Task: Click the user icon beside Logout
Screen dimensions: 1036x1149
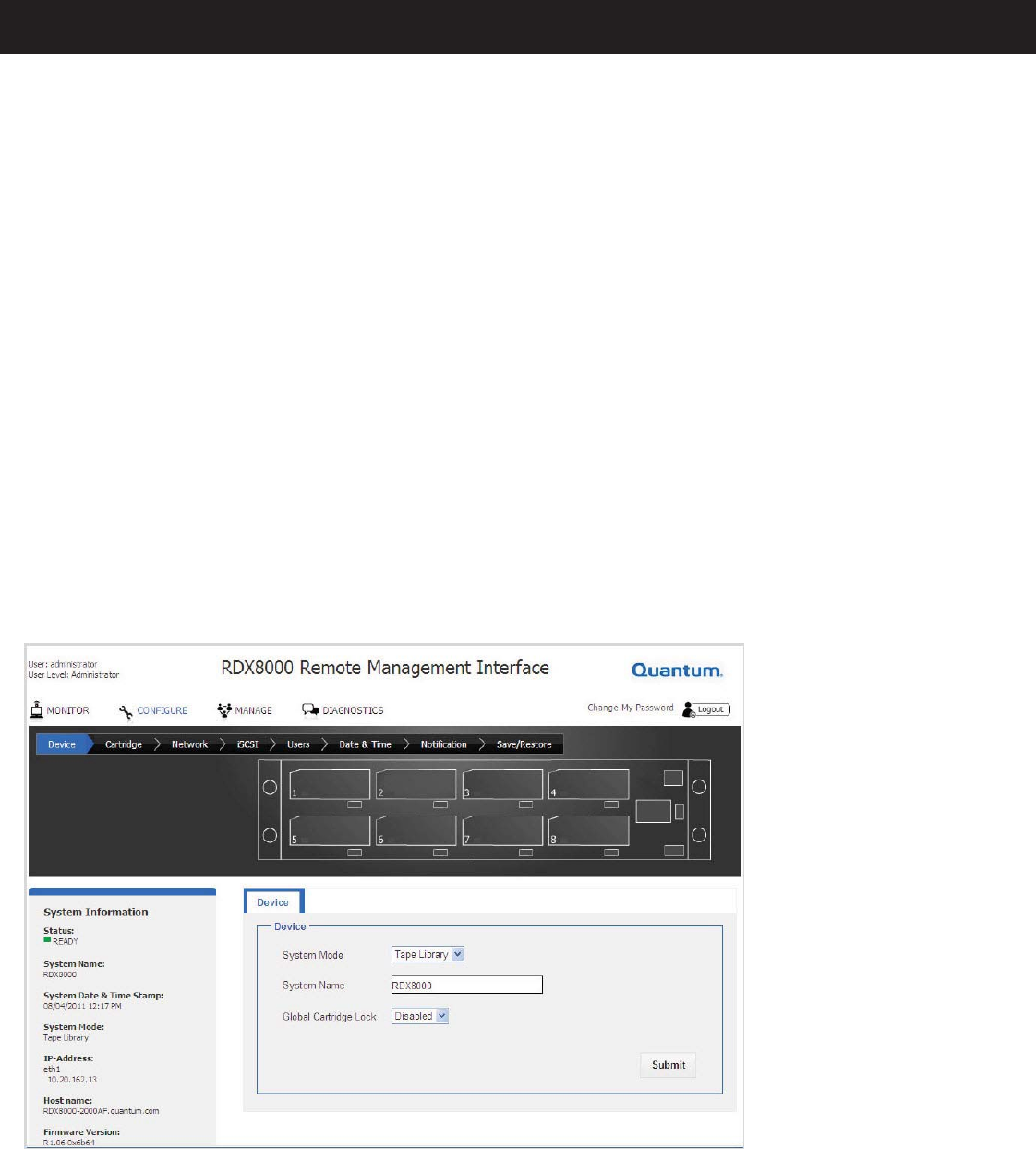Action: click(688, 709)
